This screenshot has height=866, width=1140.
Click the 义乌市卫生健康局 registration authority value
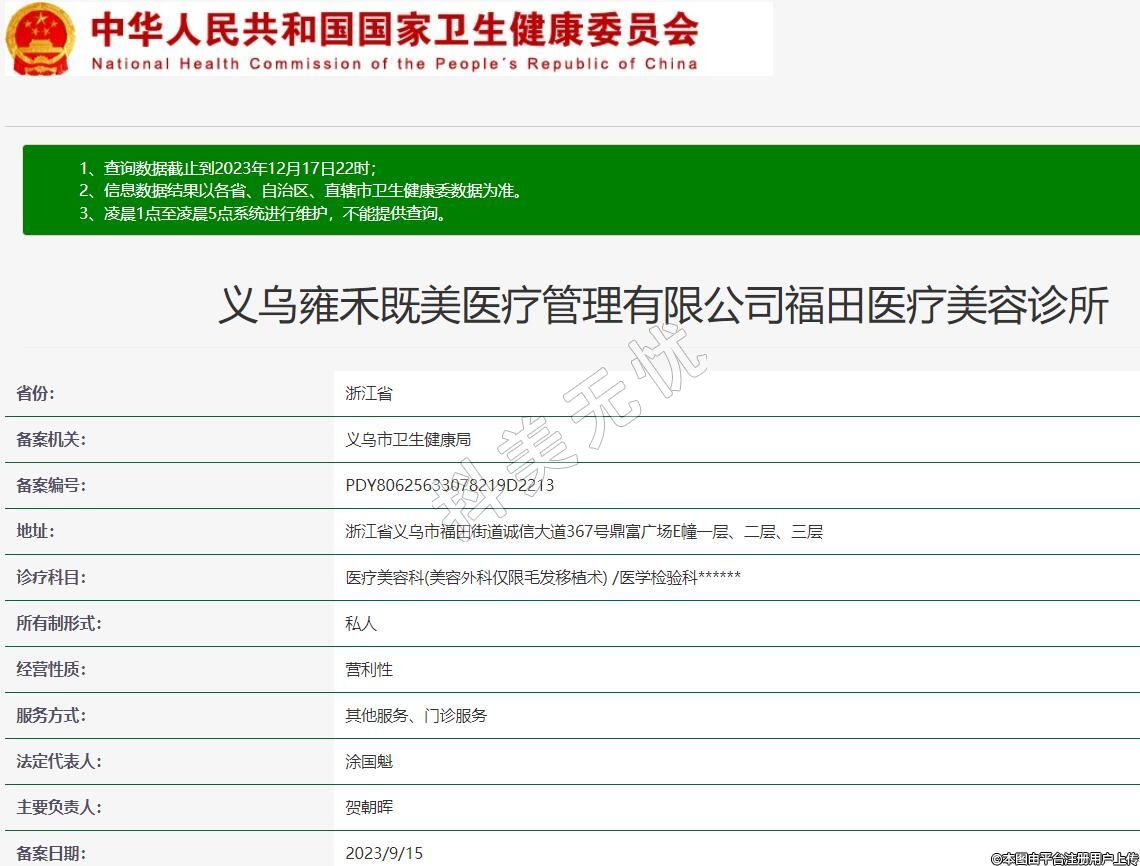point(408,439)
